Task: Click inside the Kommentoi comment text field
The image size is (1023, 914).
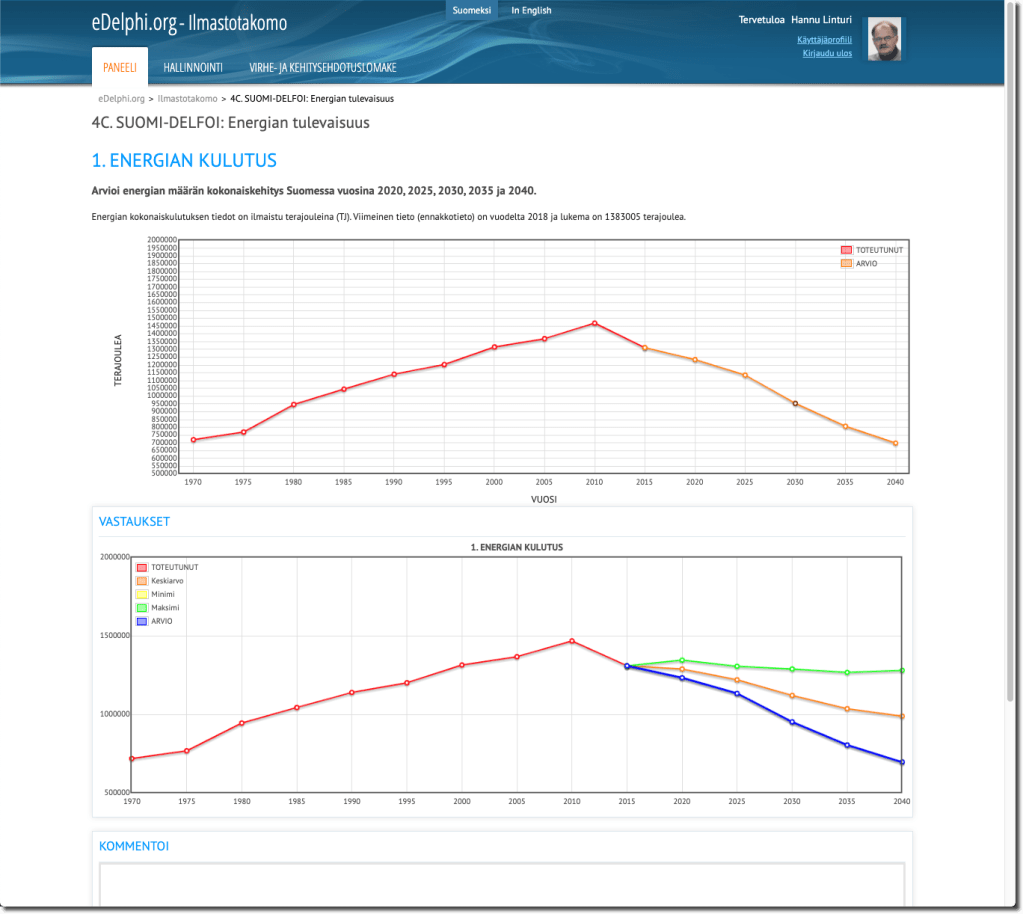Action: [501, 885]
